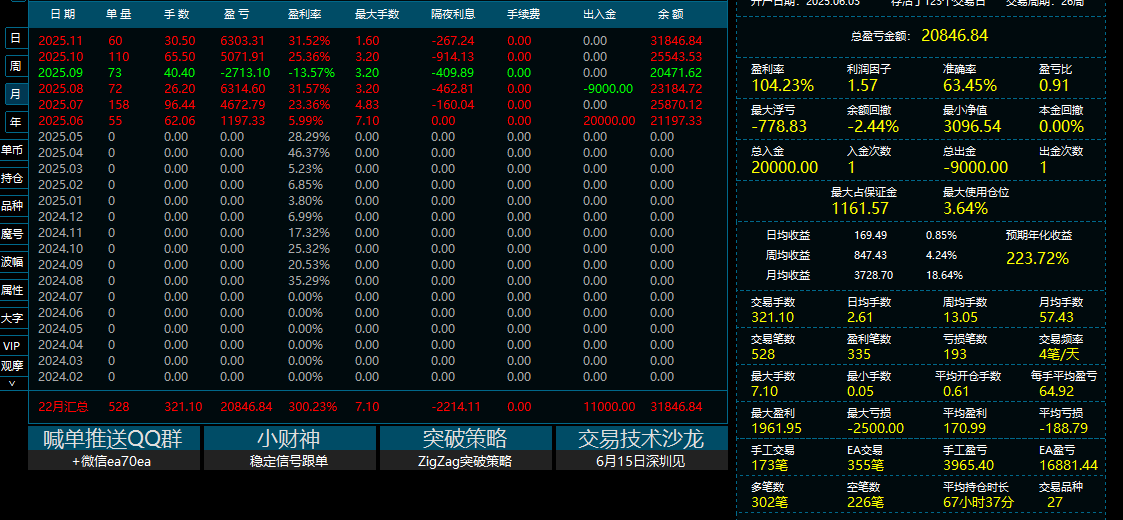Click the 多笔数 value 302笔
Screen dimensions: 1123x520
(x=770, y=502)
